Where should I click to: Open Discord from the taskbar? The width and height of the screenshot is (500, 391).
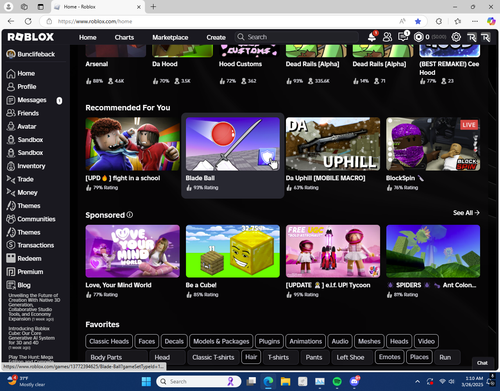[354, 381]
